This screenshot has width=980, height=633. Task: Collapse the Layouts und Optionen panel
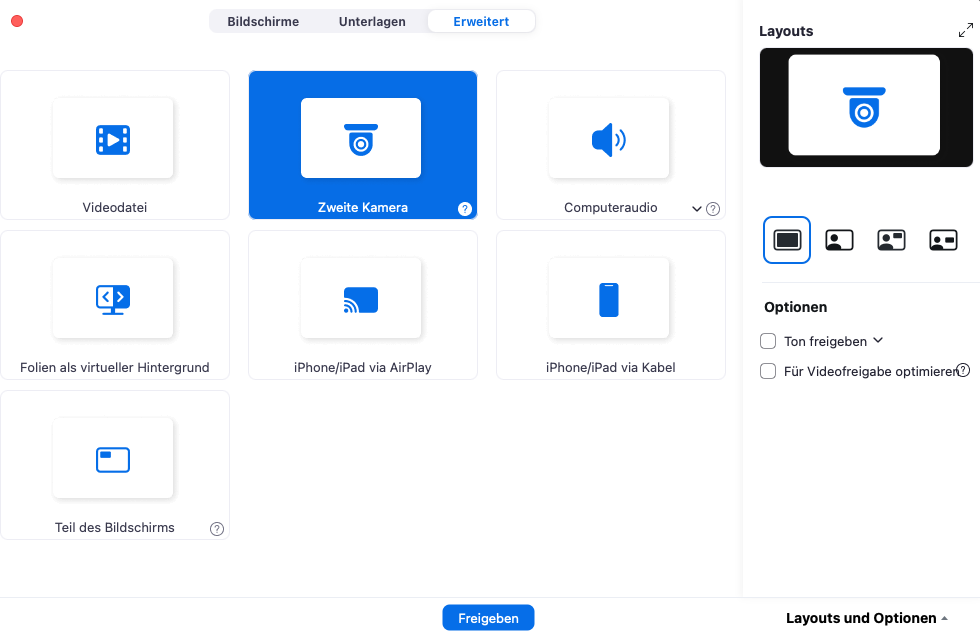pyautogui.click(x=866, y=618)
